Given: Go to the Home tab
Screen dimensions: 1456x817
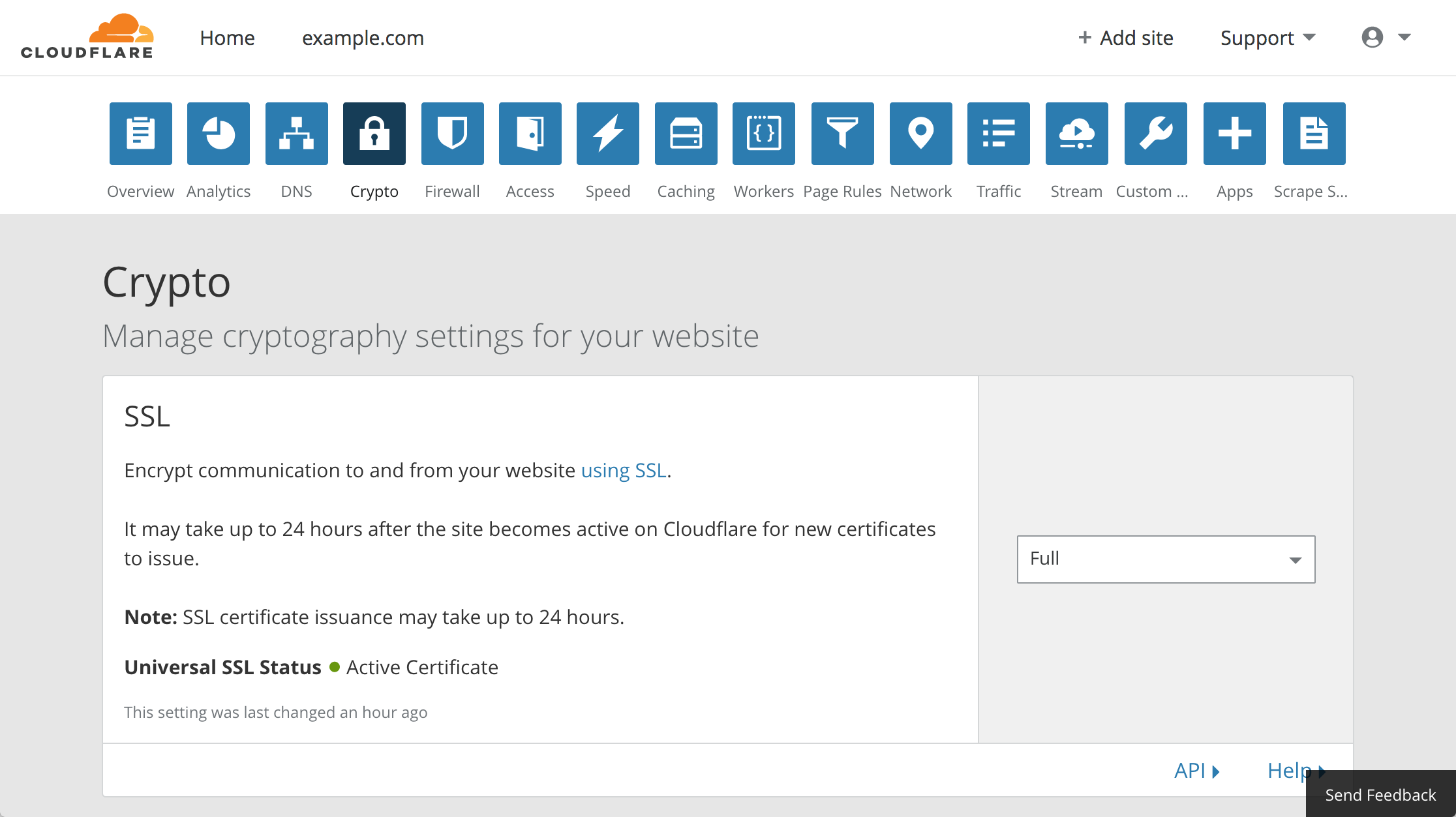Looking at the screenshot, I should click(x=227, y=37).
